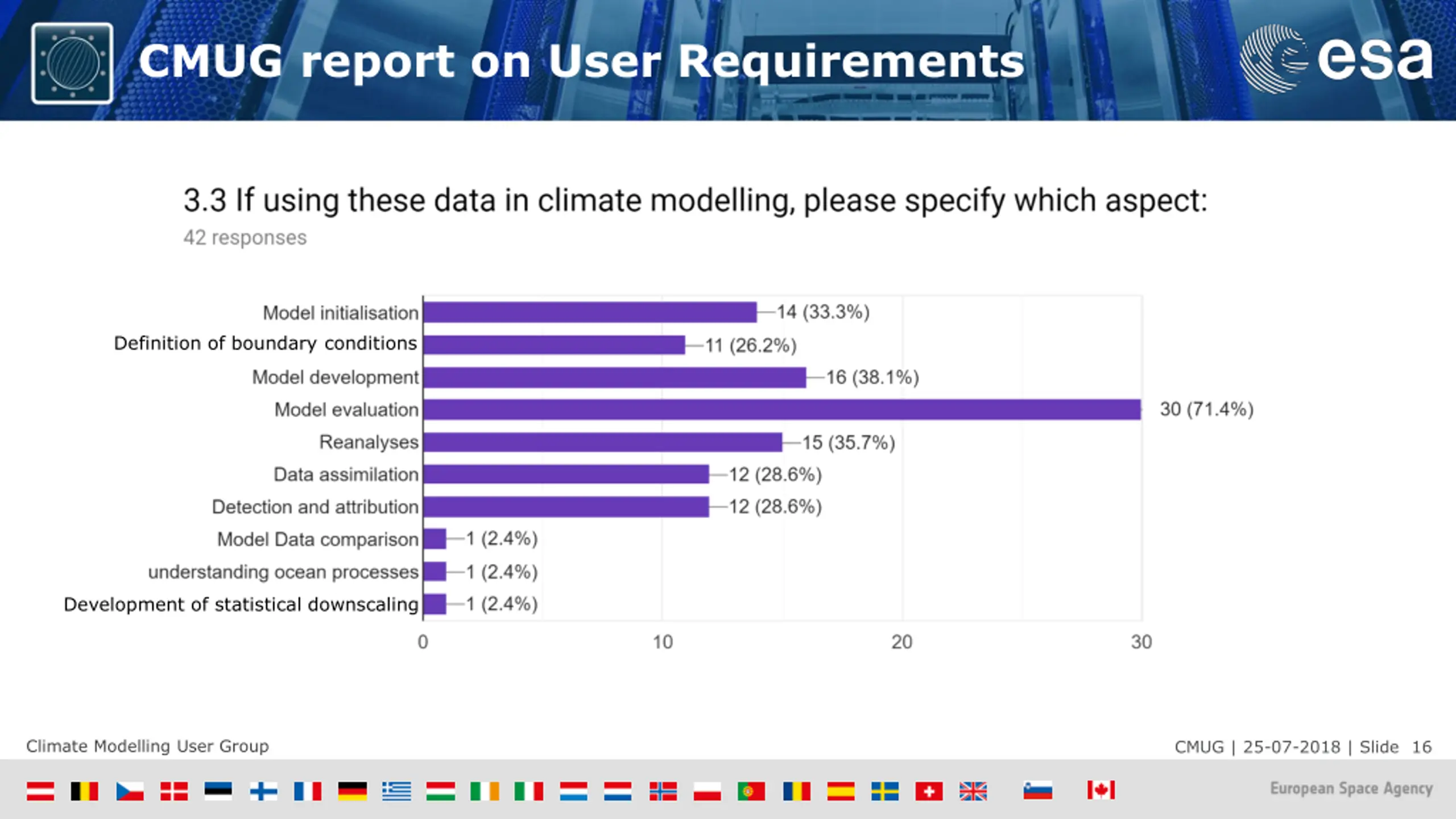
Task: Click the 'Model development' axis label
Action: click(335, 378)
